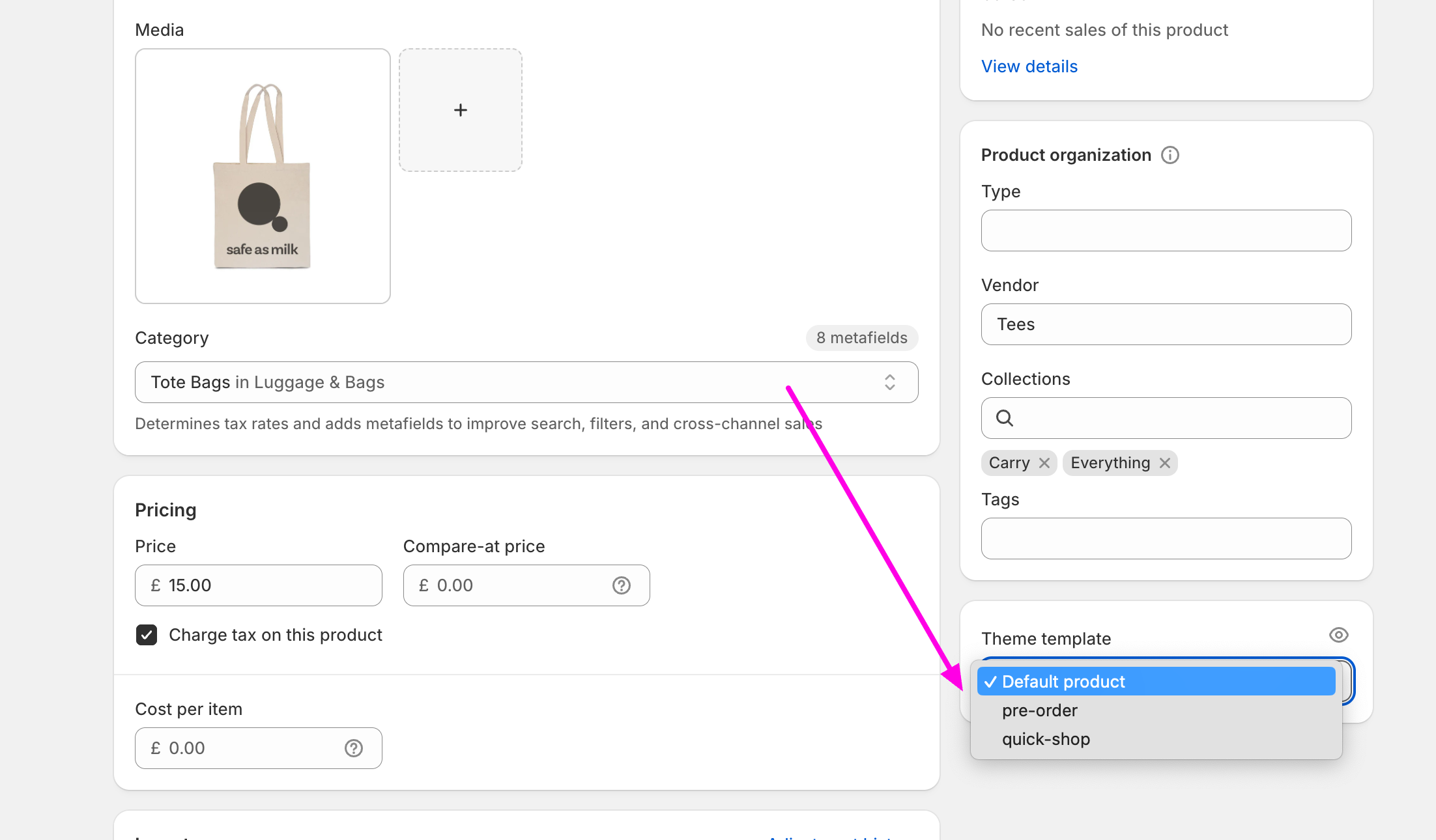Open the tote bag product image thumbnail
The image size is (1436, 840).
pyautogui.click(x=263, y=176)
